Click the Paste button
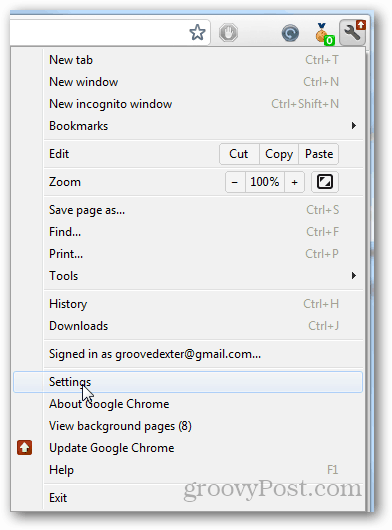The height and width of the screenshot is (530, 392). tap(319, 154)
